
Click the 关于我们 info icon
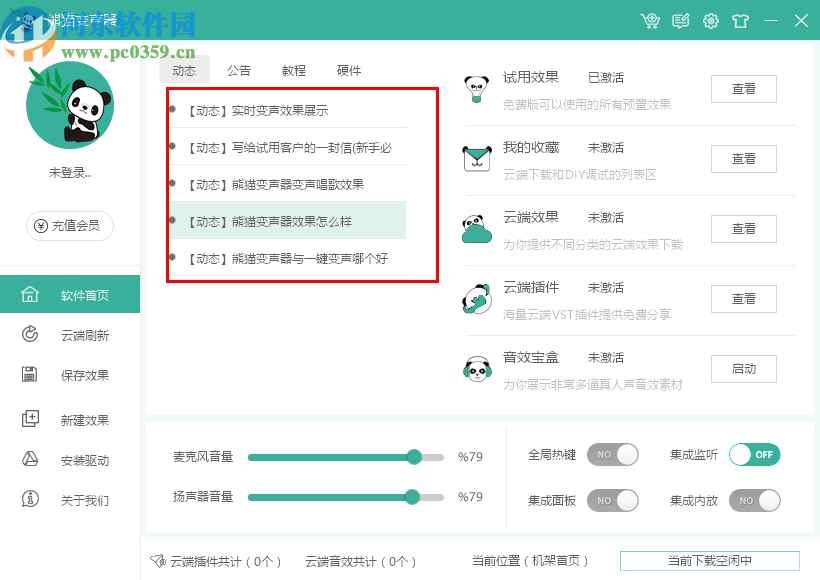[30, 499]
